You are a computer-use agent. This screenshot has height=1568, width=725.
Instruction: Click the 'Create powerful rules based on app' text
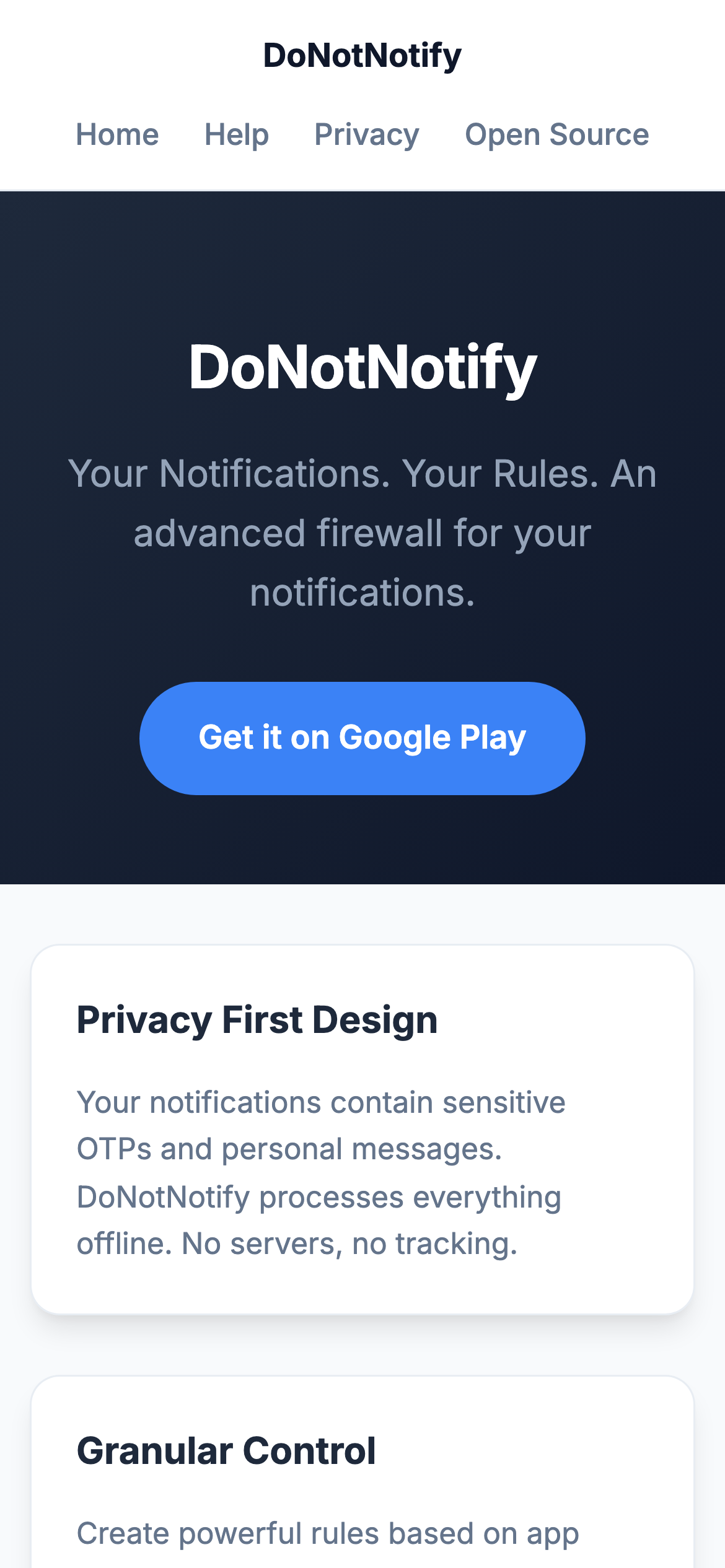click(327, 1534)
